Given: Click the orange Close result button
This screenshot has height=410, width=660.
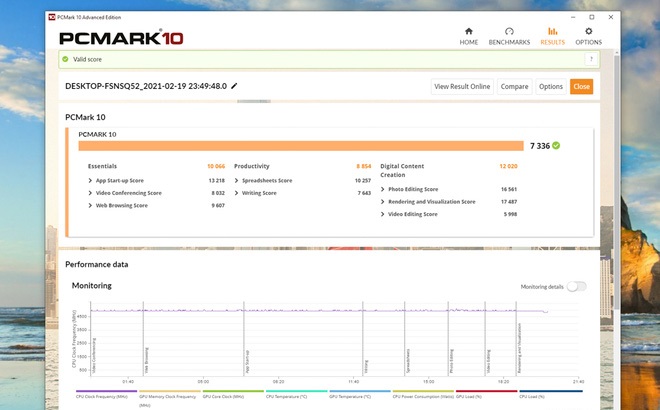Looking at the screenshot, I should (x=581, y=87).
